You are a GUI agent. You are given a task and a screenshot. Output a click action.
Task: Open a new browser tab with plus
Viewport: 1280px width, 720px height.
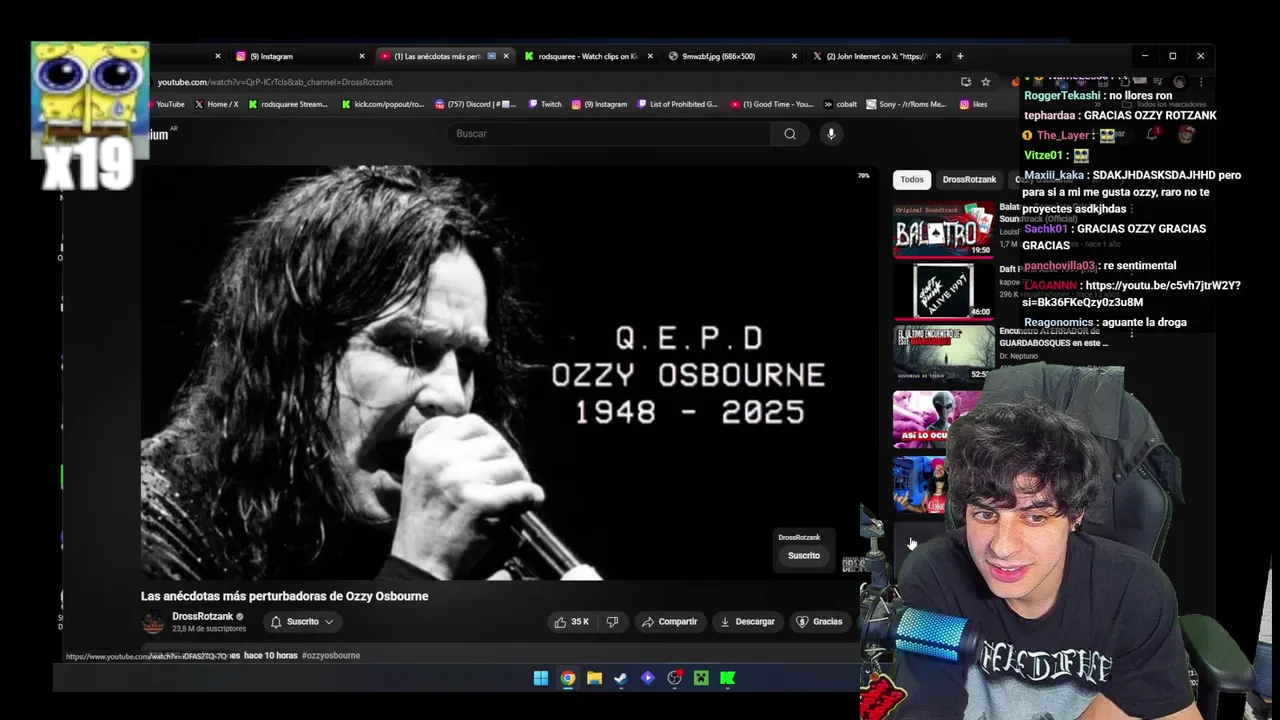pos(960,56)
